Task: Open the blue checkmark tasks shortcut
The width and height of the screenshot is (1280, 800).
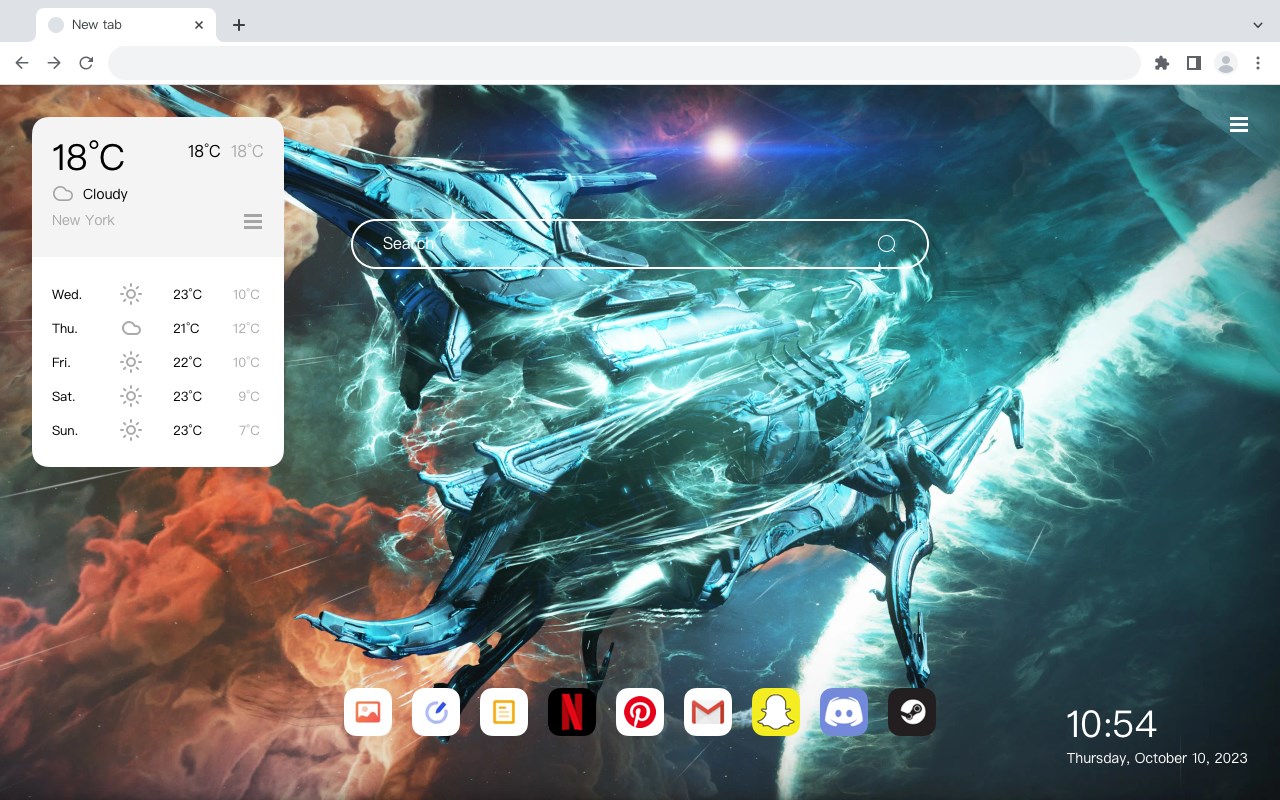Action: click(x=436, y=712)
